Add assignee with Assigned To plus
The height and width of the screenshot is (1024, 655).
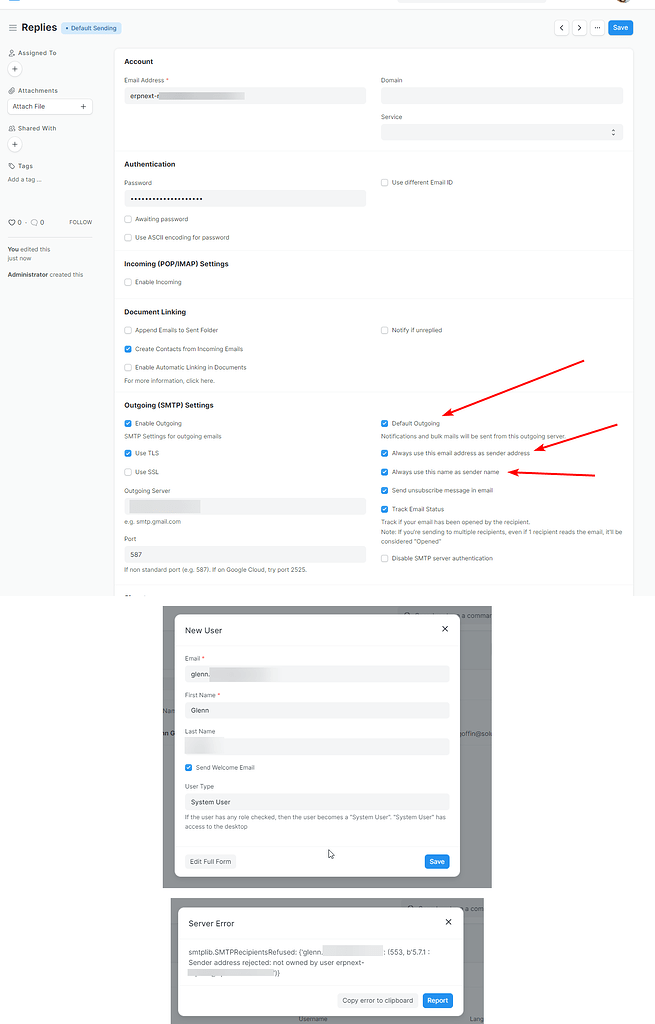[x=15, y=69]
